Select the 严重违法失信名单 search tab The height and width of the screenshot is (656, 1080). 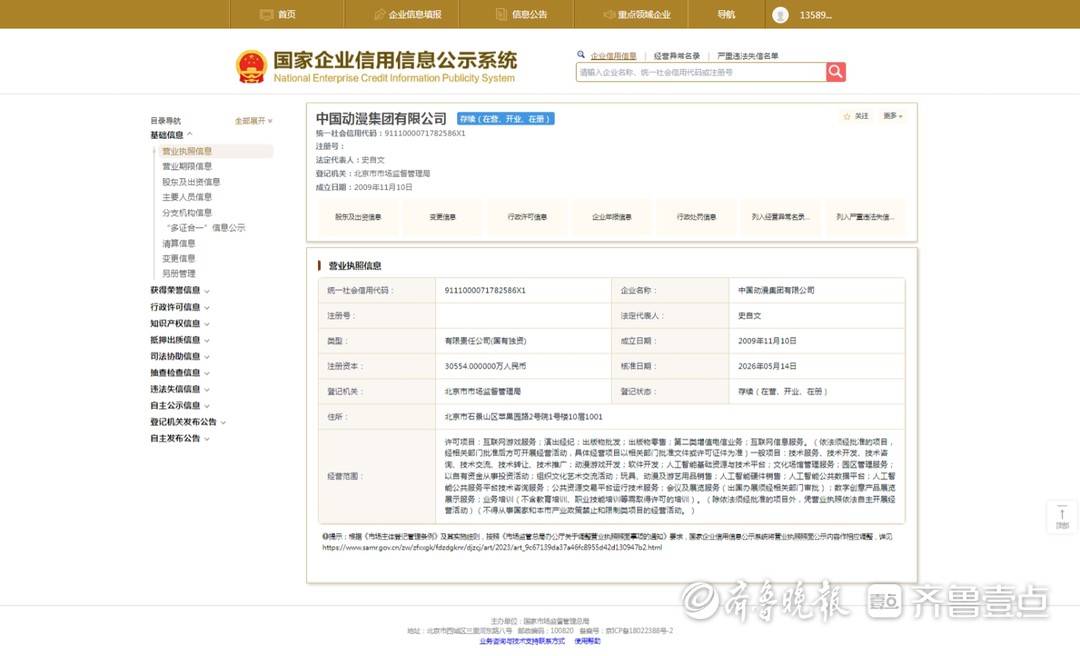tap(747, 56)
